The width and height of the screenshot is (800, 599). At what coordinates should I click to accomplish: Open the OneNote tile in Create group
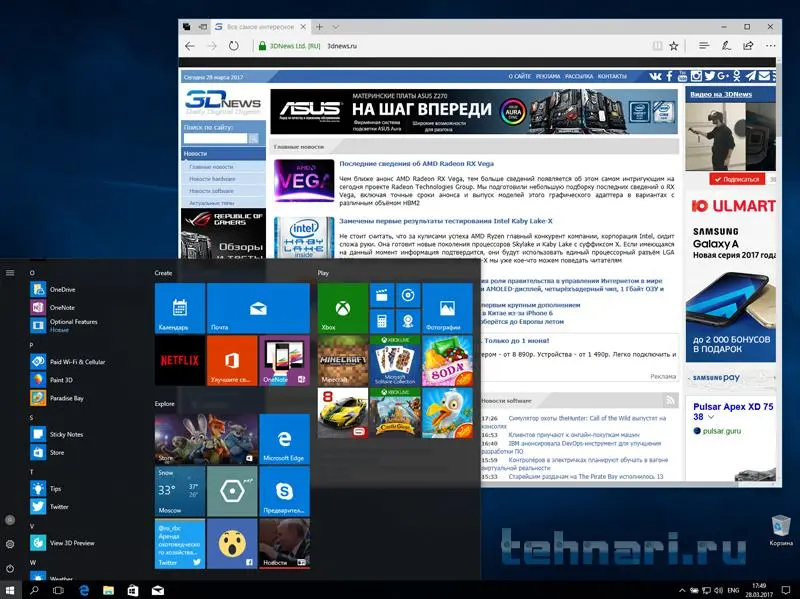coord(284,361)
